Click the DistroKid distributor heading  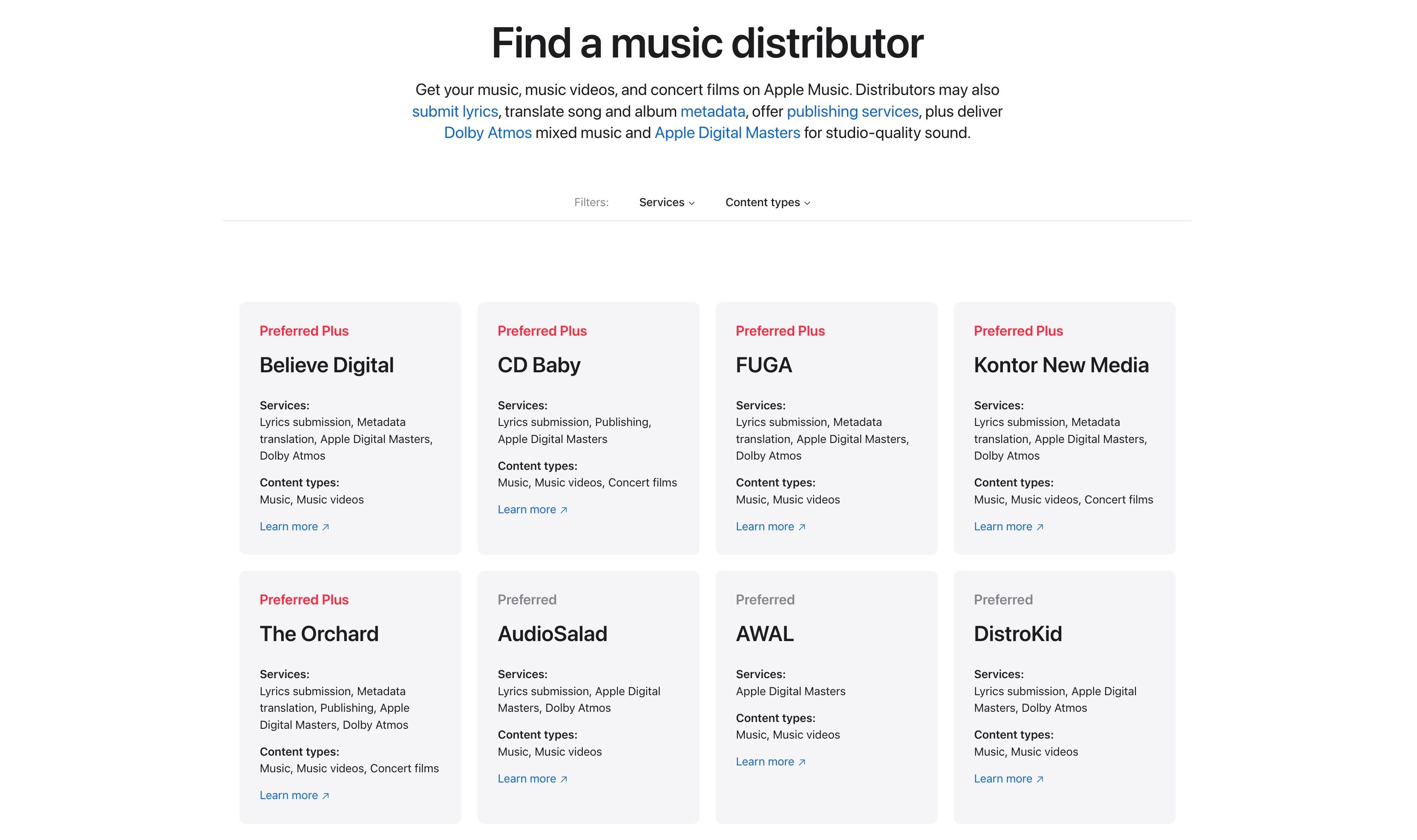point(1017,634)
